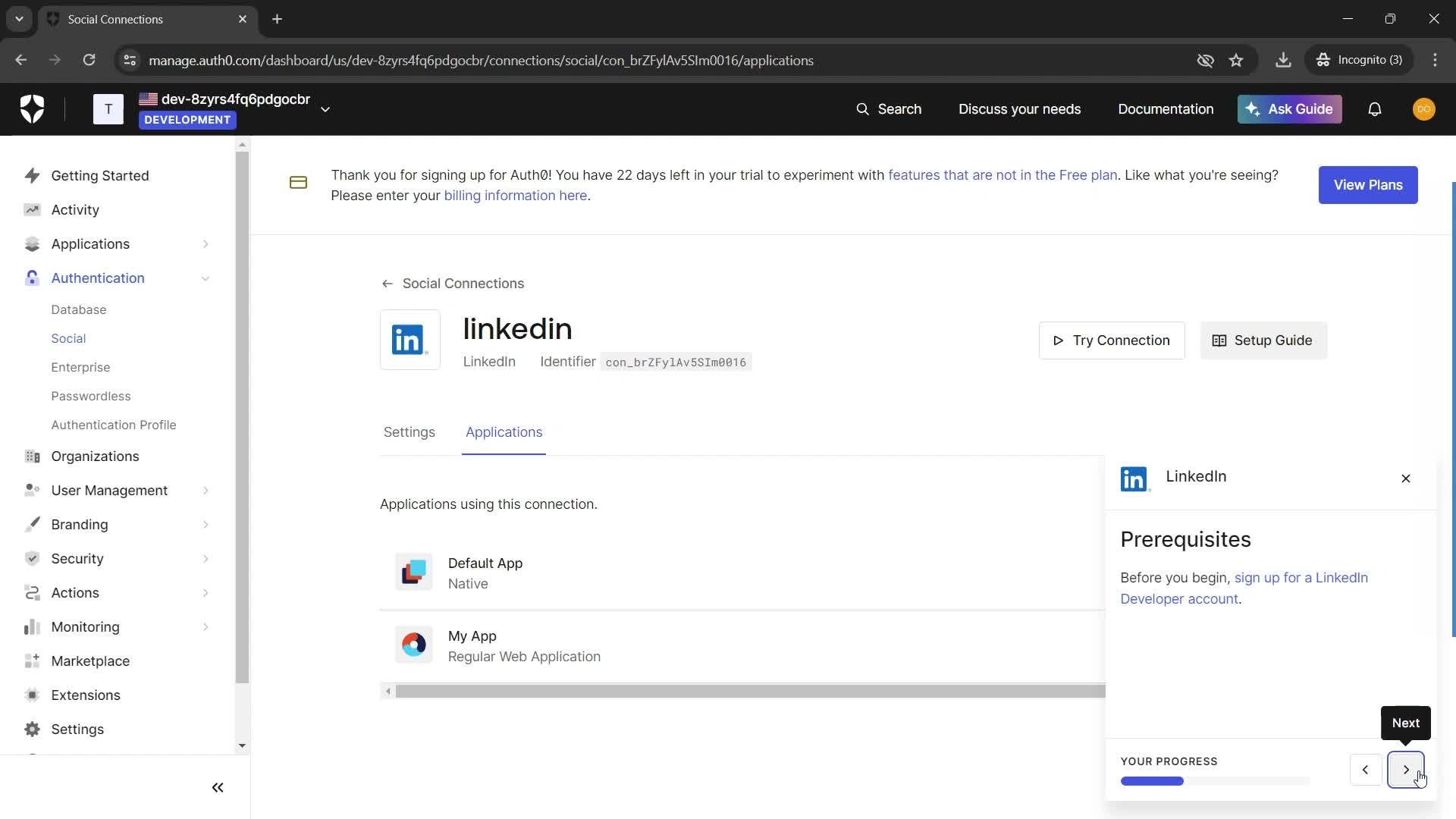This screenshot has height=819, width=1456.
Task: Click the Default App icon
Action: (413, 572)
